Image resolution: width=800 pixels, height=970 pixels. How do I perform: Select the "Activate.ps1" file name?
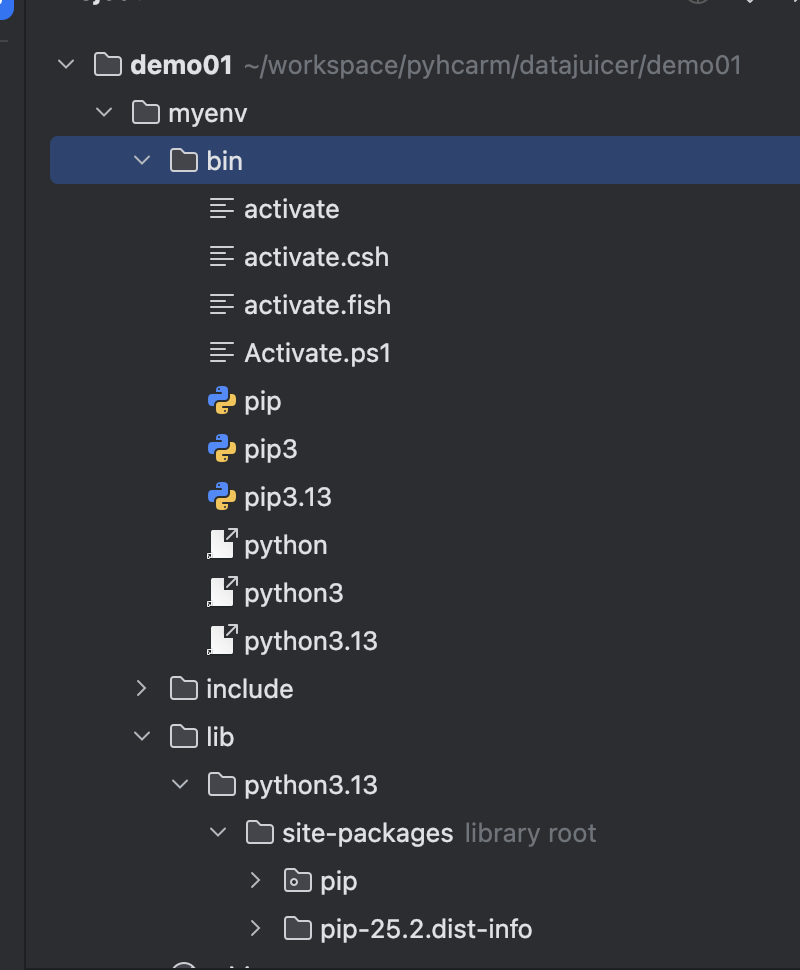[317, 353]
